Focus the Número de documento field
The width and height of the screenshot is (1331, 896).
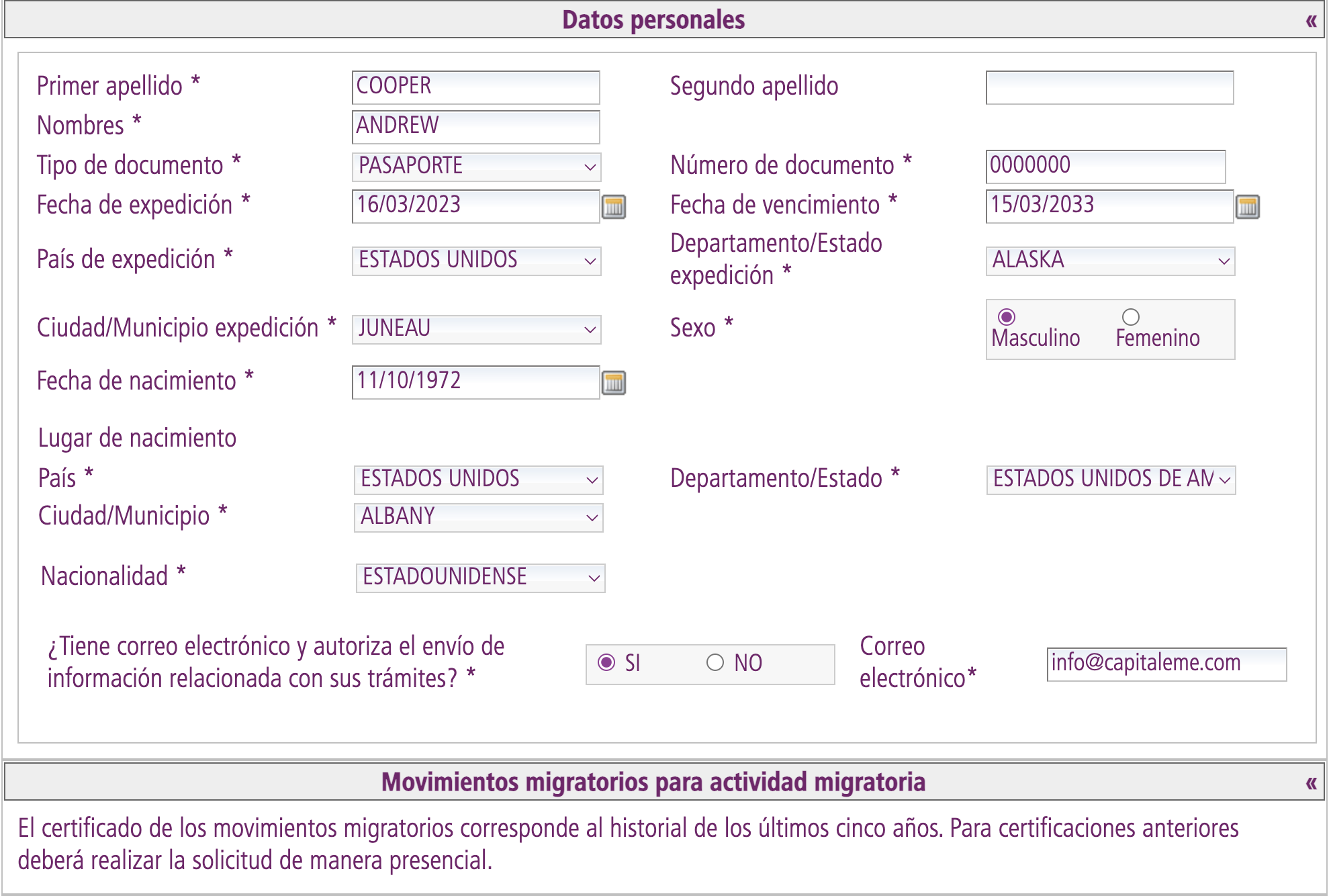[x=1105, y=166]
